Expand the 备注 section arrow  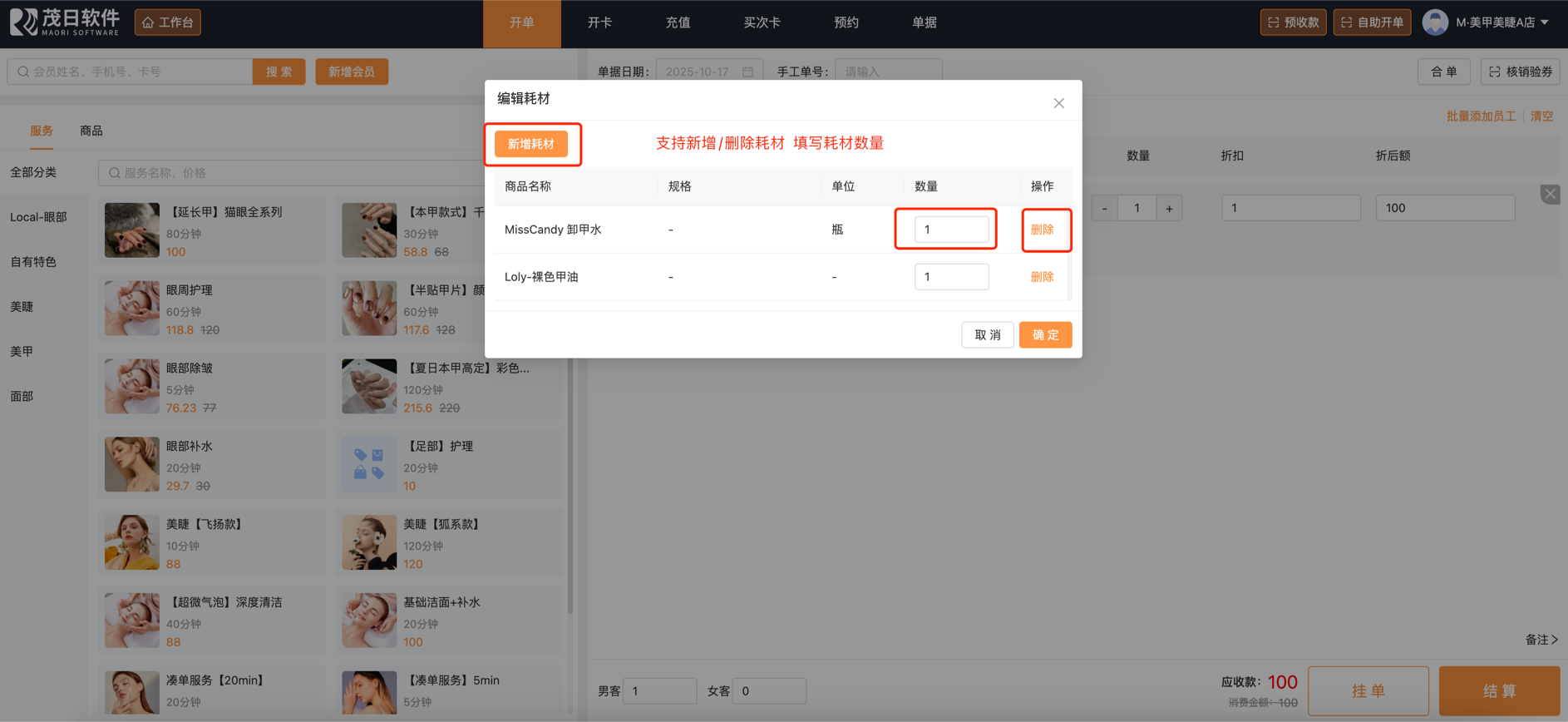(1554, 640)
